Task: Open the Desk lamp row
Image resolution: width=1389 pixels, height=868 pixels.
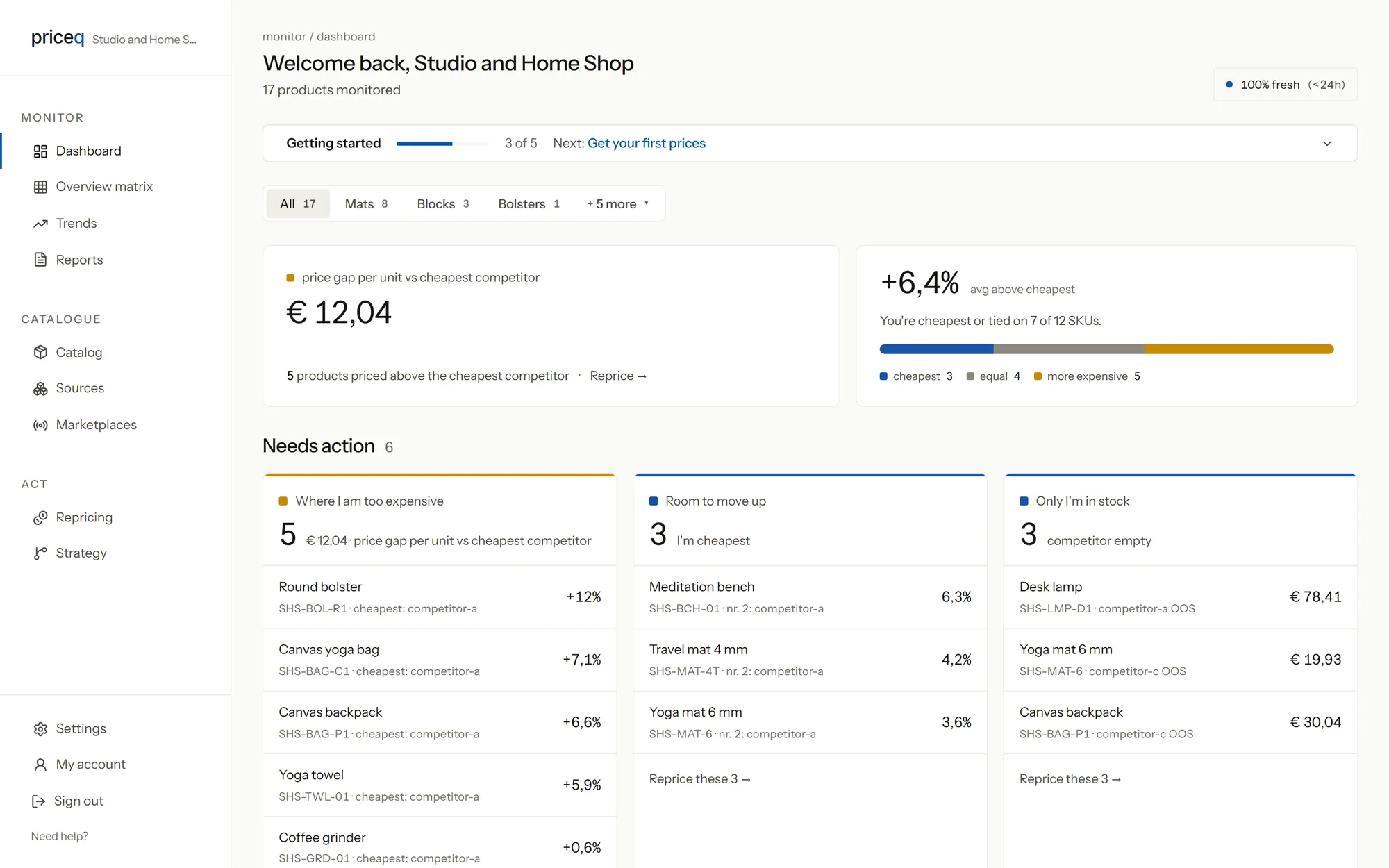Action: click(x=1180, y=597)
